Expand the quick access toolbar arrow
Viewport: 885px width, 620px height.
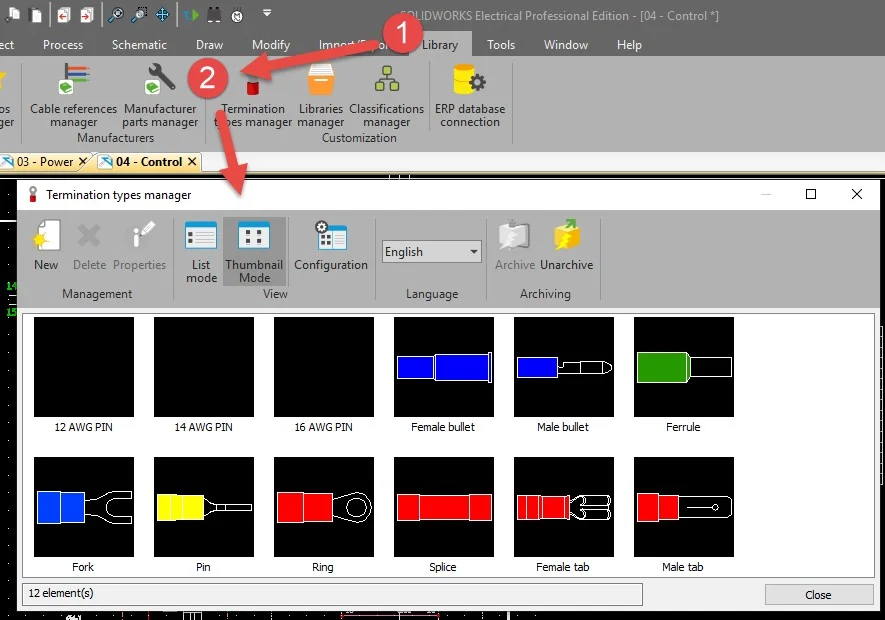click(267, 14)
